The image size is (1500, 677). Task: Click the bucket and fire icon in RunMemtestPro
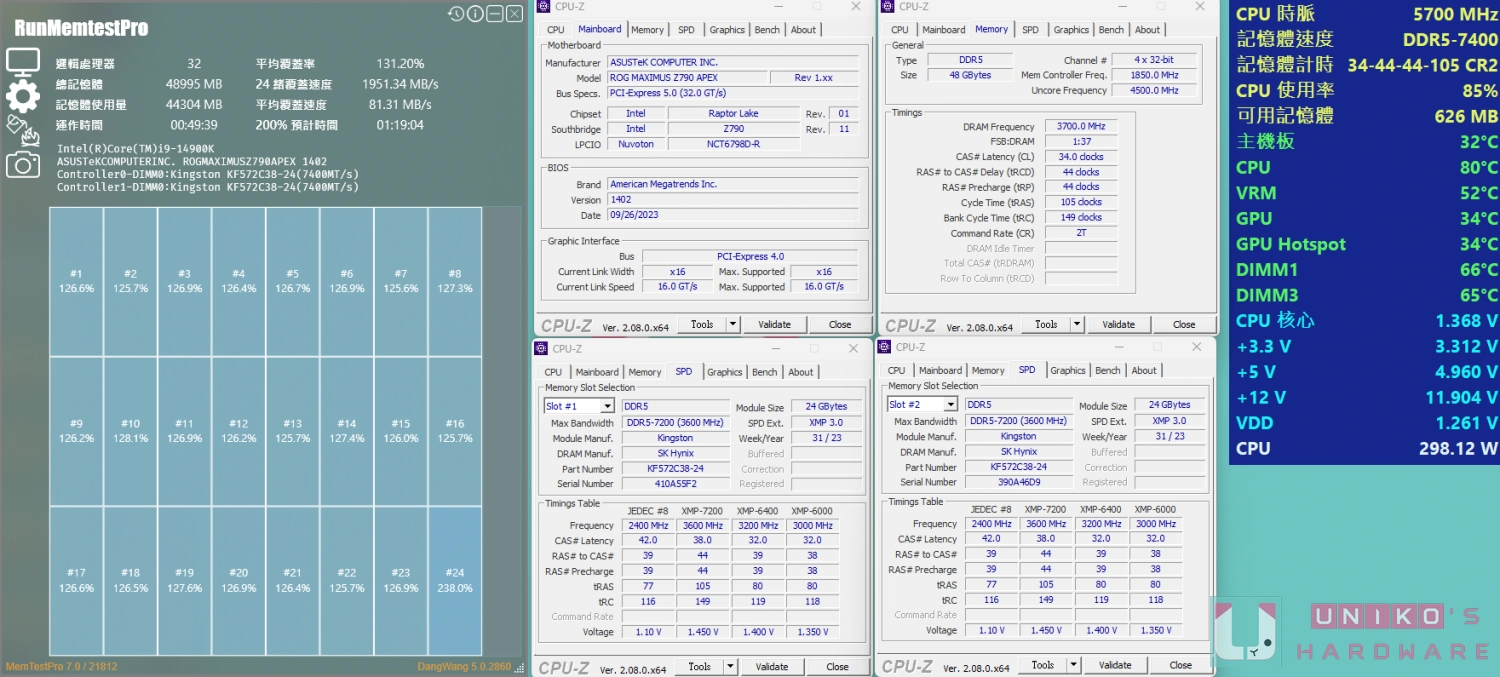23,130
